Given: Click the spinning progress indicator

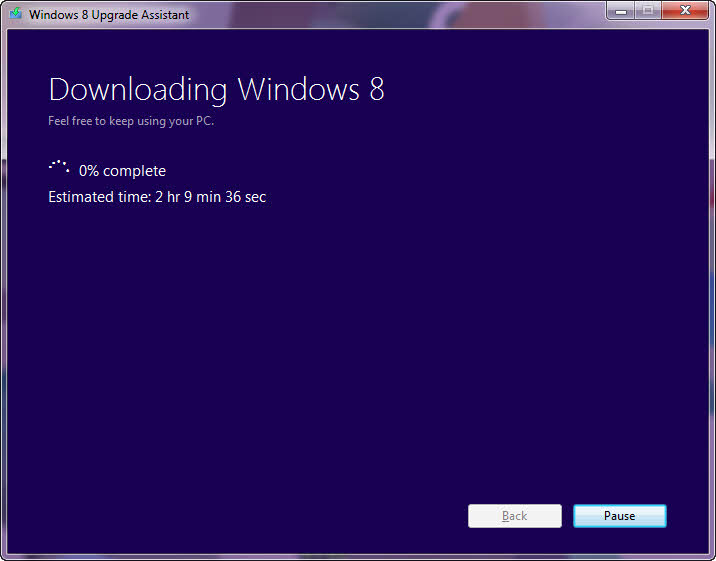Looking at the screenshot, I should pos(59,167).
